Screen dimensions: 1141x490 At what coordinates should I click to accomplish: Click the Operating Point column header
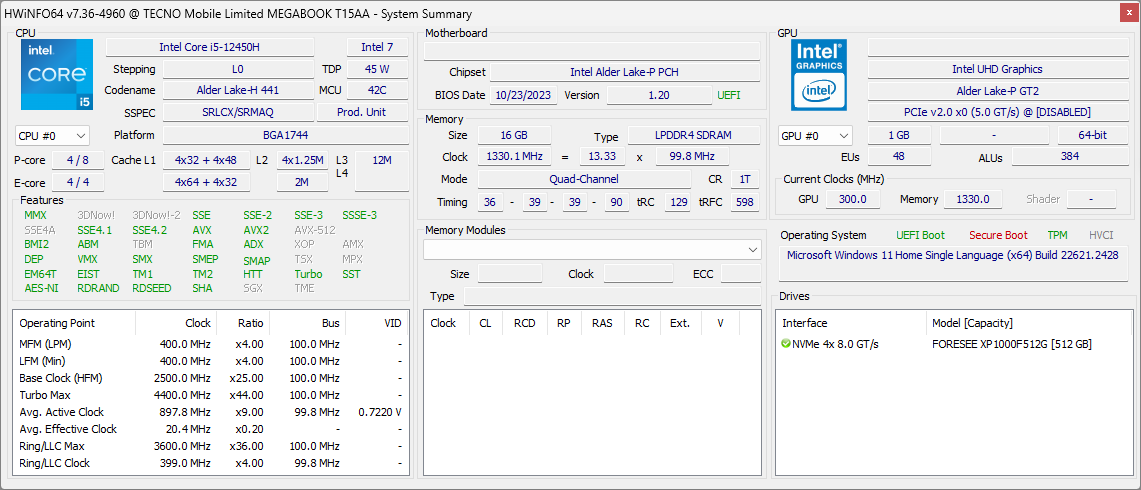(57, 323)
